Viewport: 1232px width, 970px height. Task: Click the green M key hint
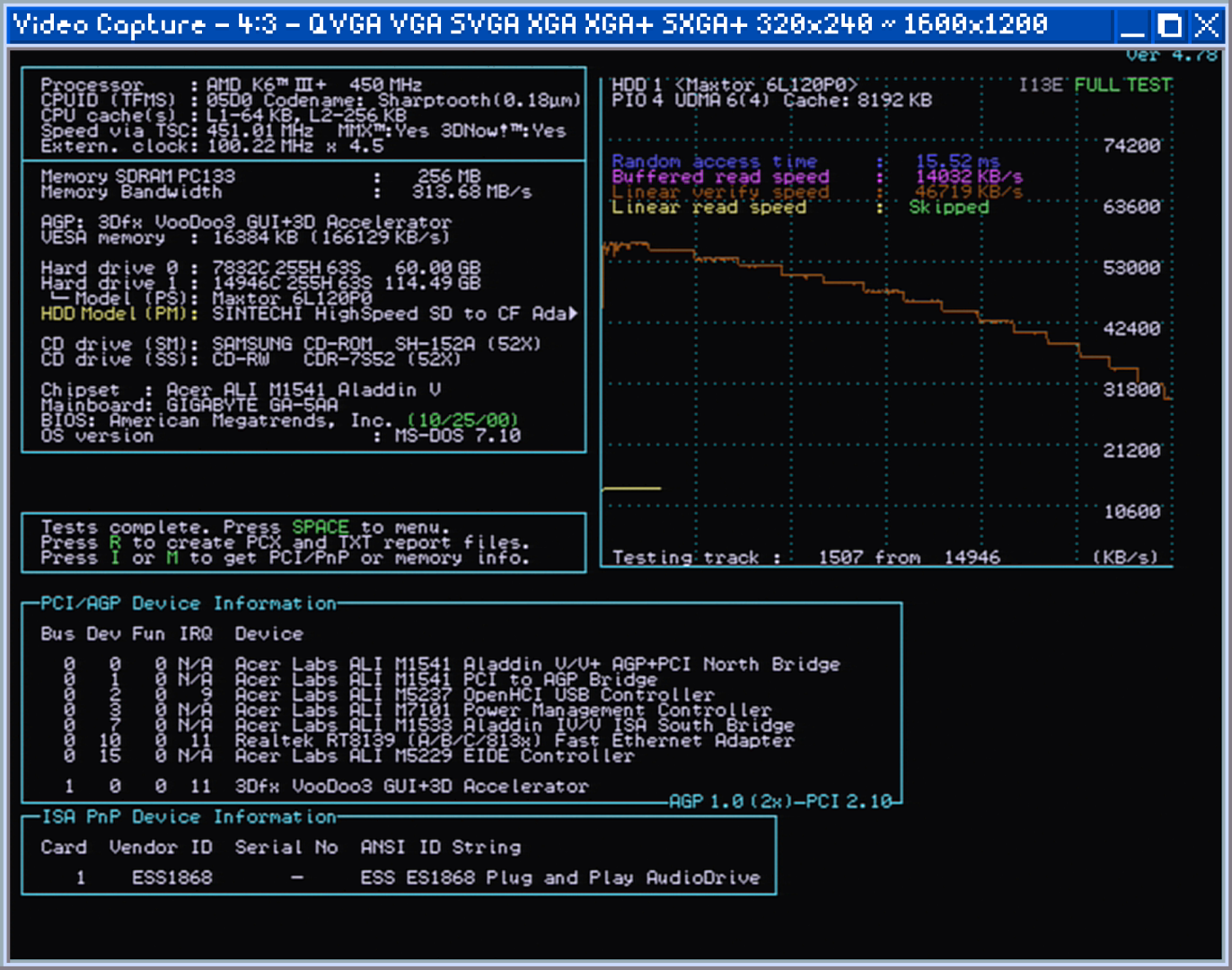pyautogui.click(x=172, y=558)
